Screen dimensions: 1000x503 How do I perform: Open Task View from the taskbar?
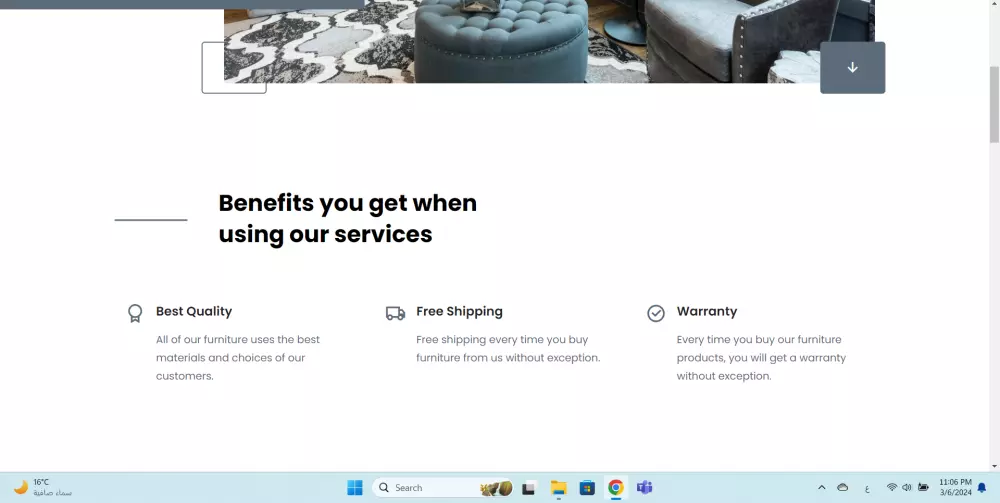click(528, 488)
